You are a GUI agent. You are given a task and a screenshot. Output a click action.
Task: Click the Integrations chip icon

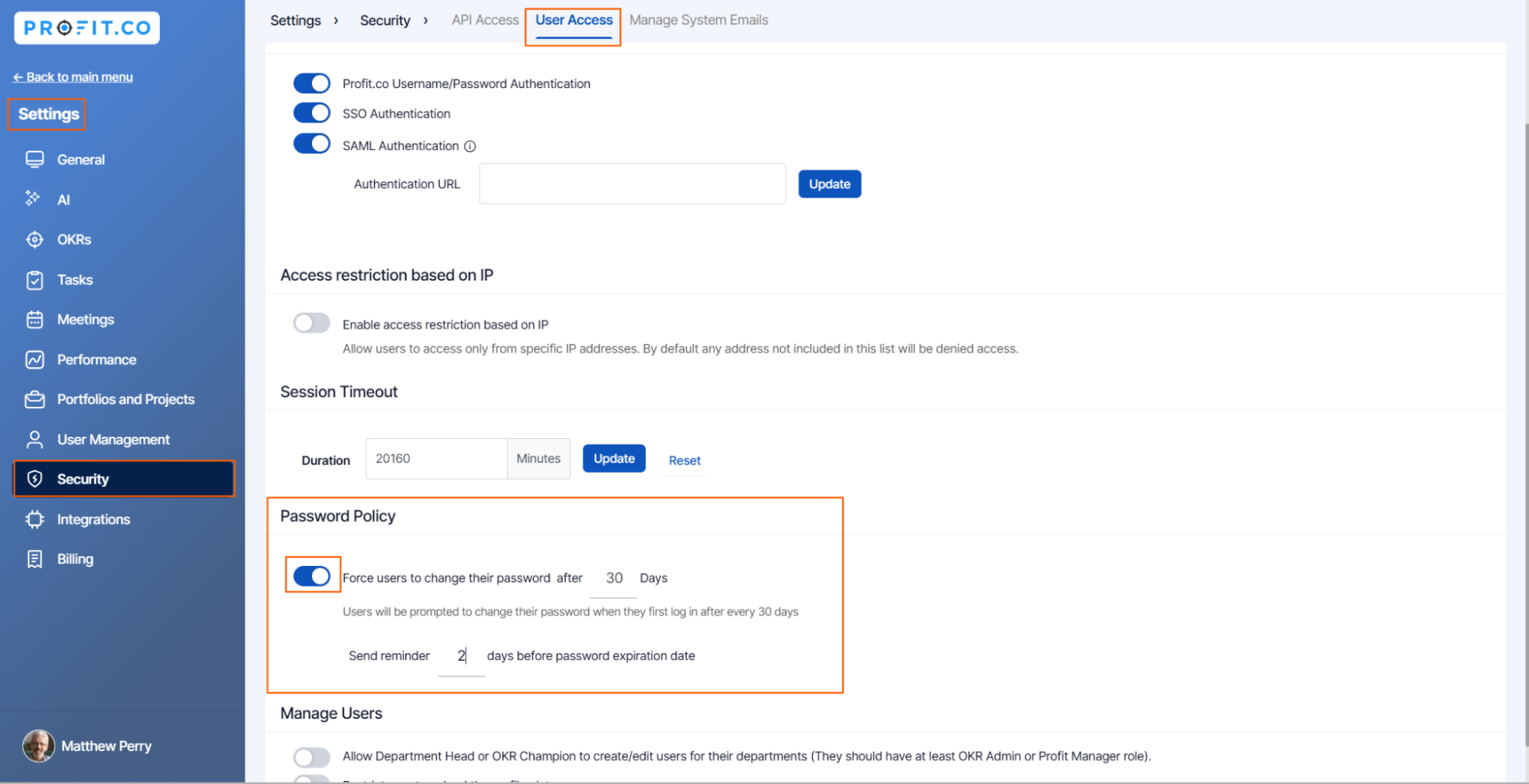[x=34, y=519]
